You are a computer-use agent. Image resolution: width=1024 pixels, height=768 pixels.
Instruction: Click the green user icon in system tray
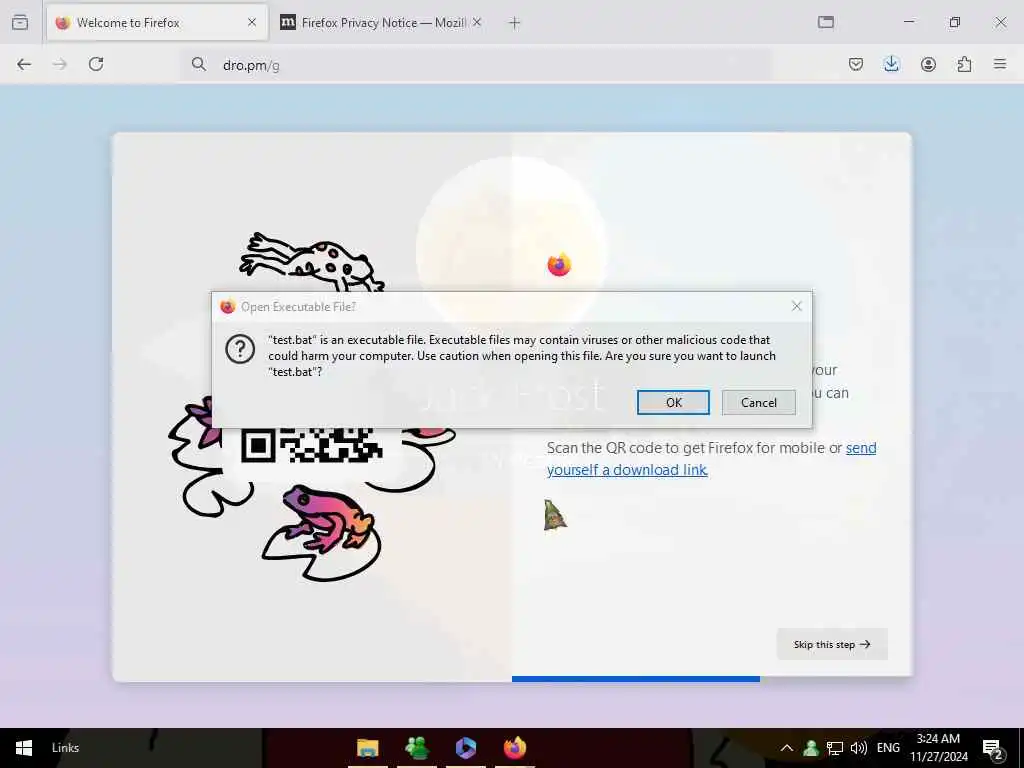click(x=810, y=748)
